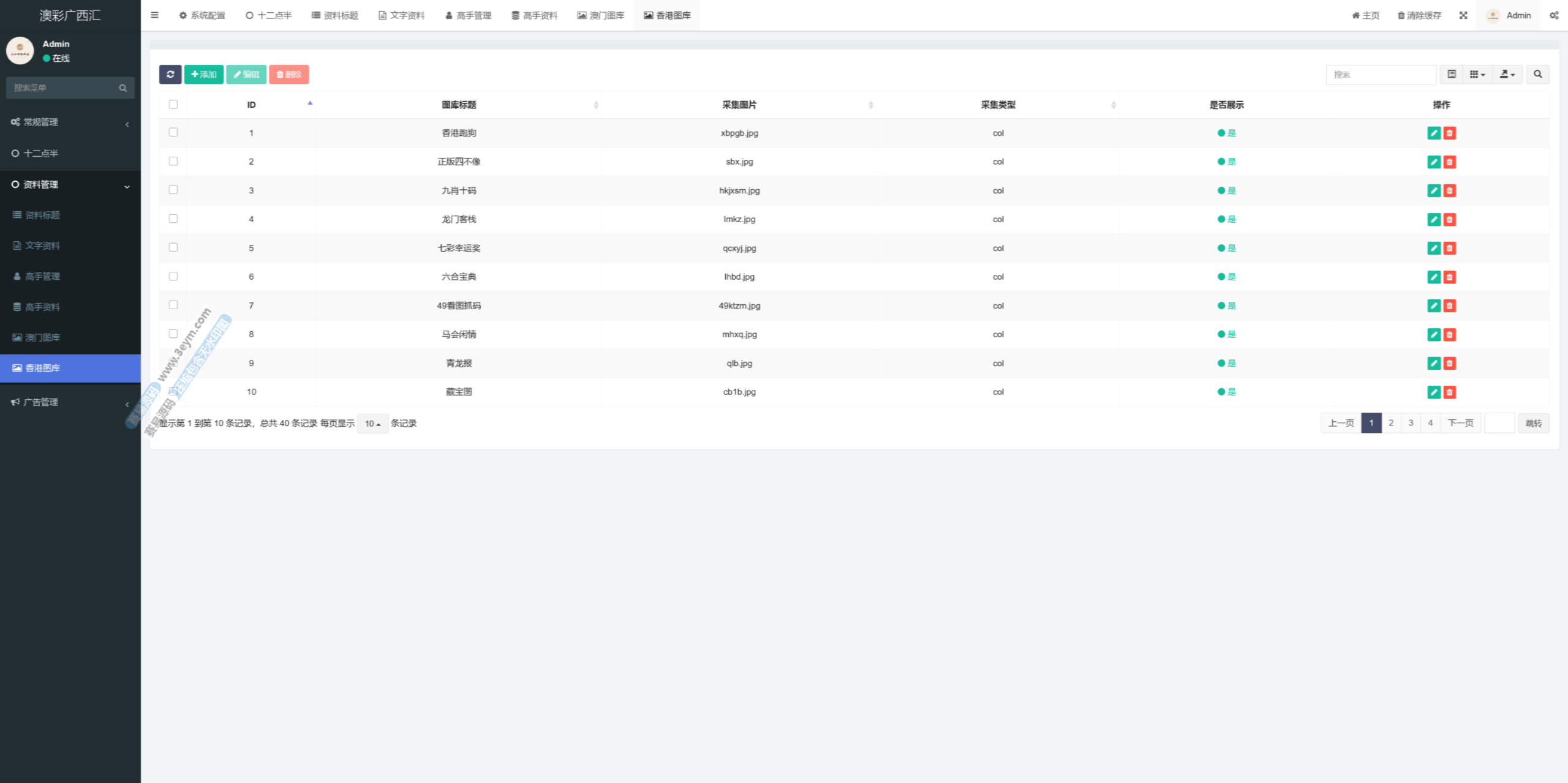This screenshot has height=783, width=1568.
Task: Toggle the 是 display status on row 6
Action: click(1227, 277)
